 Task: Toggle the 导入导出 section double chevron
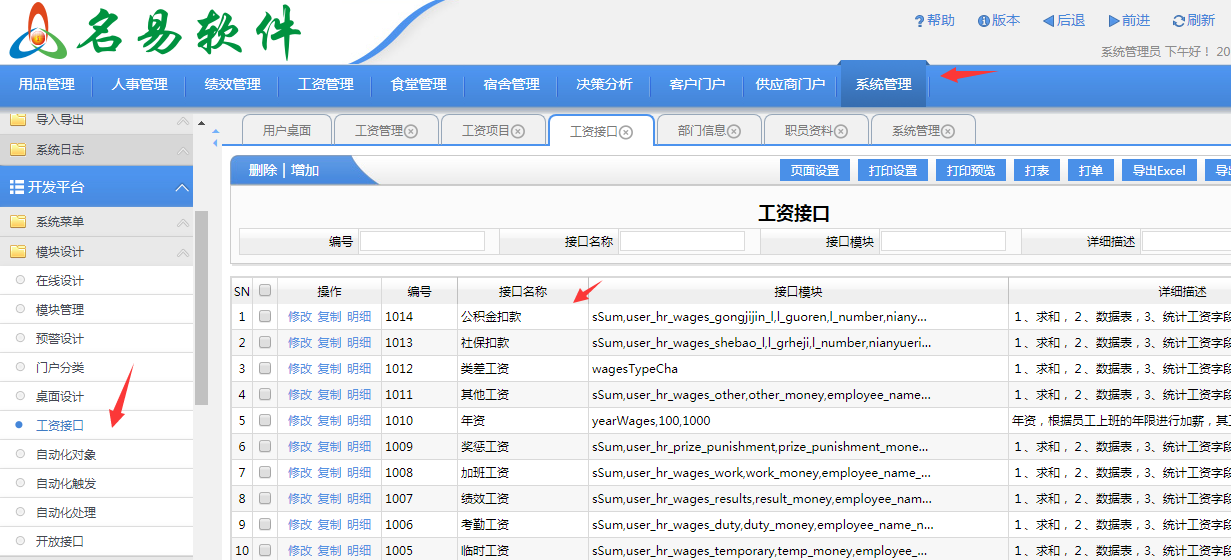click(x=182, y=121)
